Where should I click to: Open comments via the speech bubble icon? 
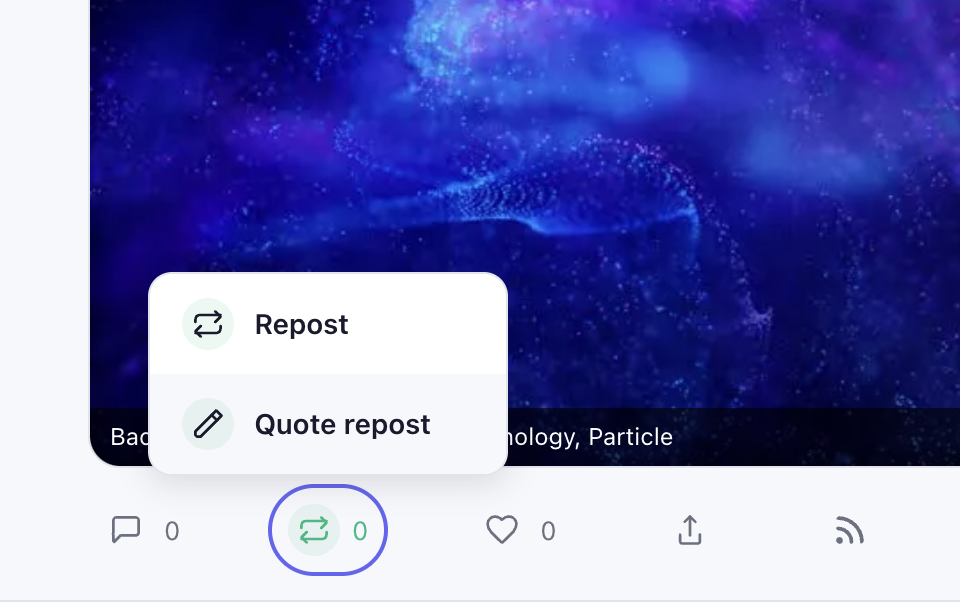(126, 530)
